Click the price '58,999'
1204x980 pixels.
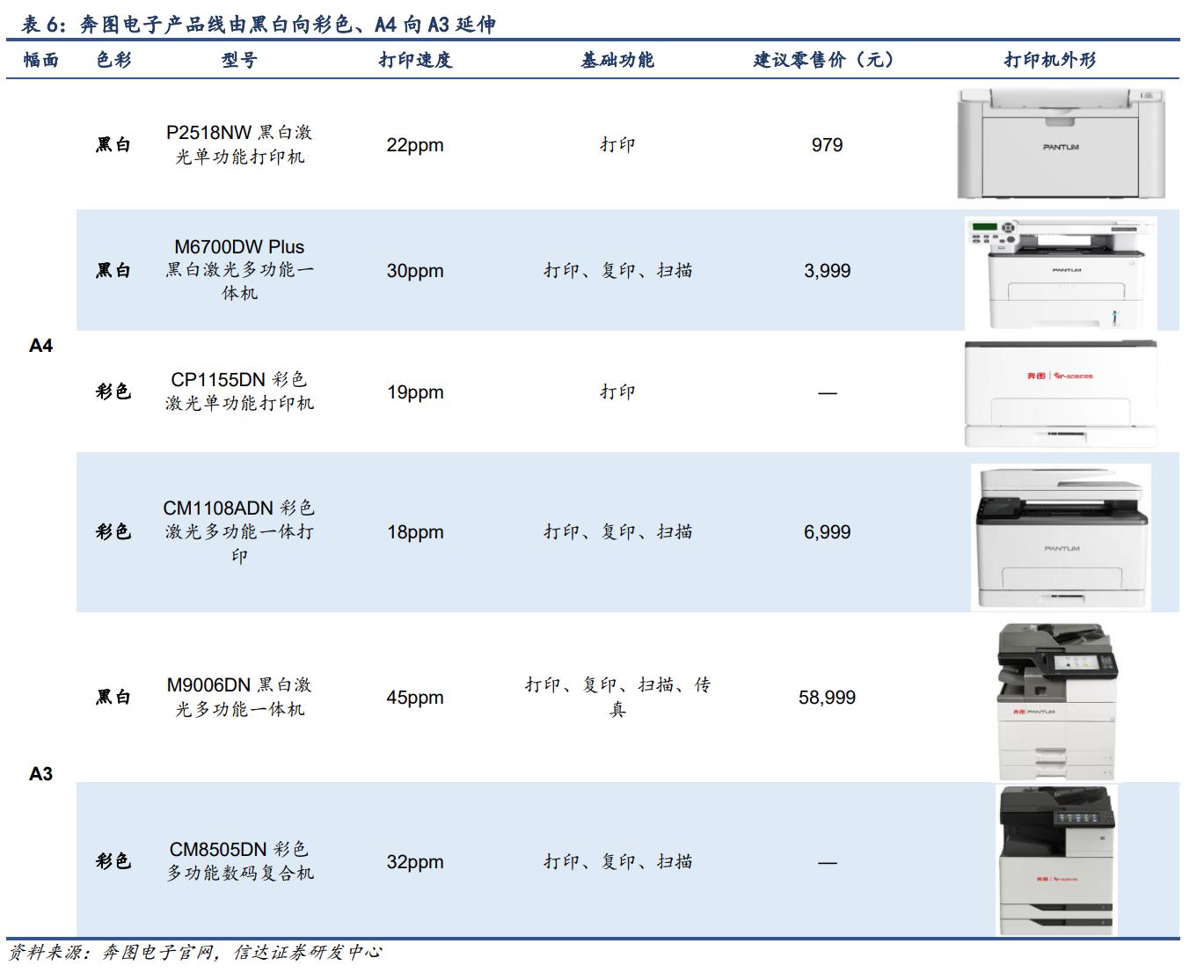pos(827,698)
